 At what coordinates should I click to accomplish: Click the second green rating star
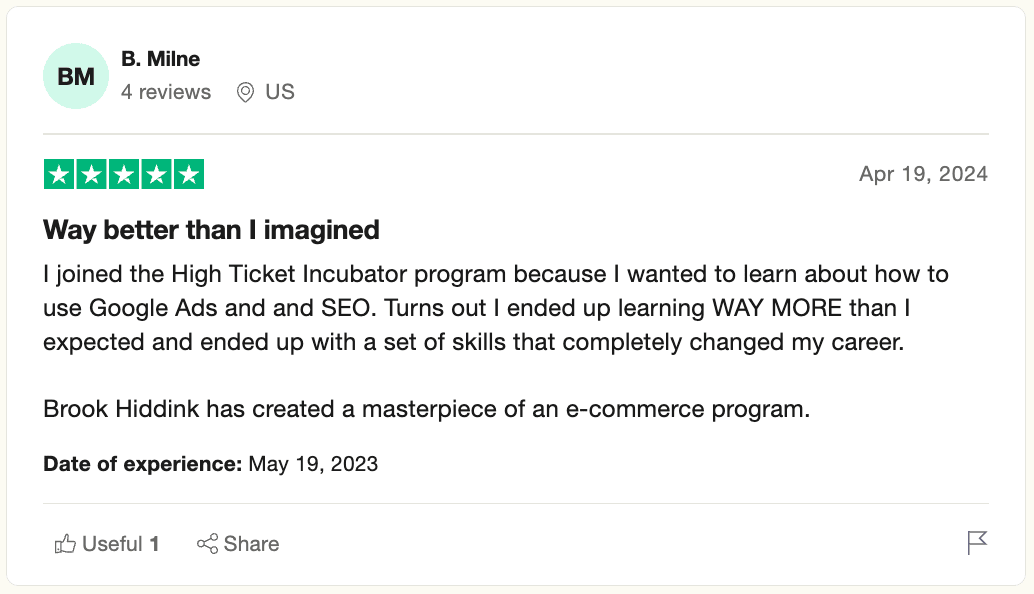91,175
